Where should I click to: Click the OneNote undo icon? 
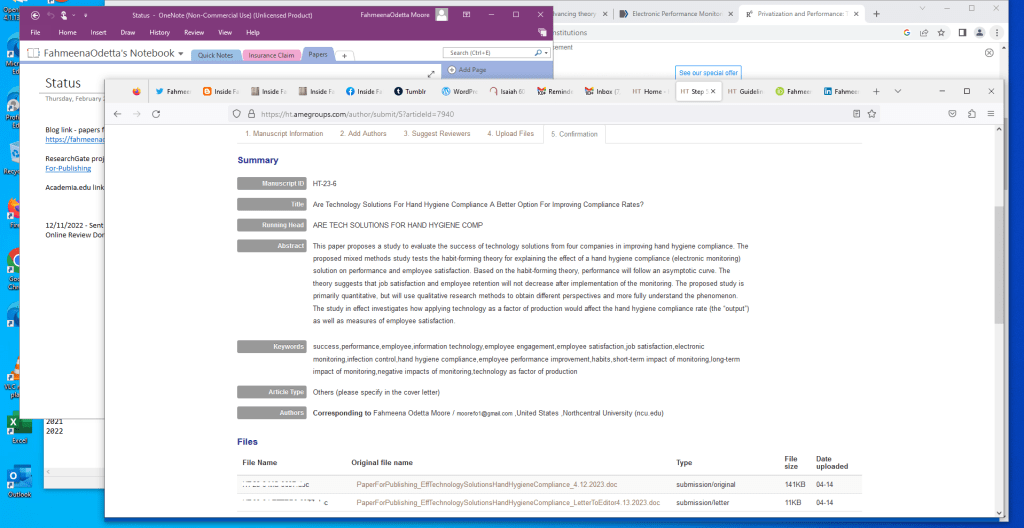(50, 15)
